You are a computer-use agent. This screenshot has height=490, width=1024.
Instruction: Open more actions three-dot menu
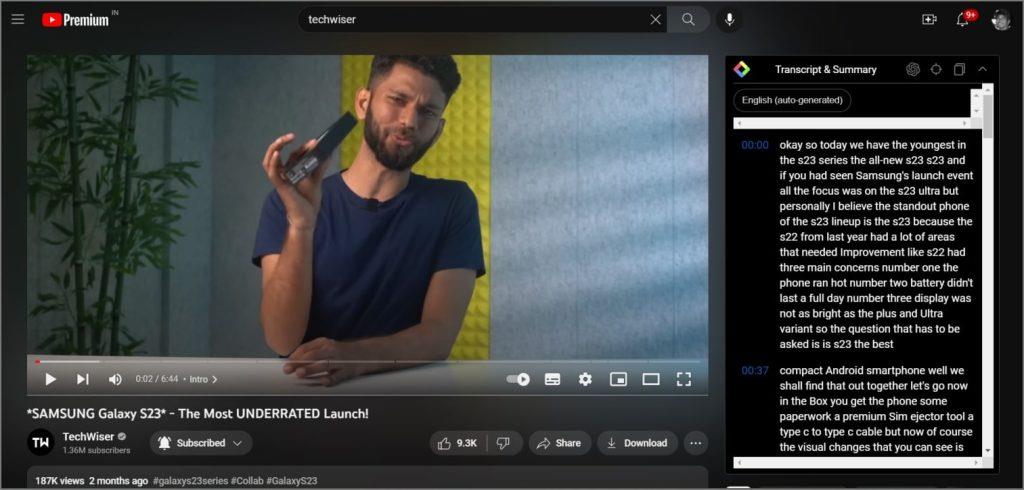pos(696,443)
